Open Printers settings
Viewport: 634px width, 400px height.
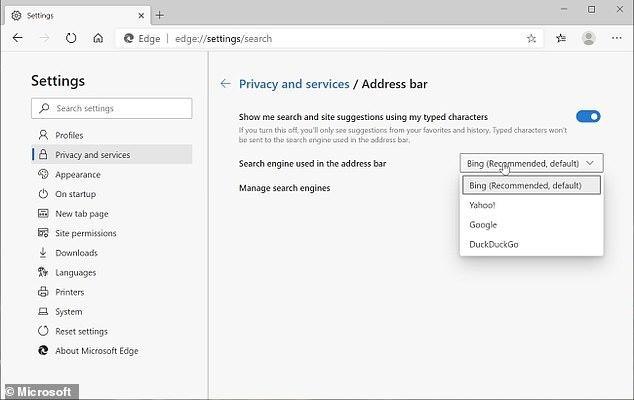point(112,292)
